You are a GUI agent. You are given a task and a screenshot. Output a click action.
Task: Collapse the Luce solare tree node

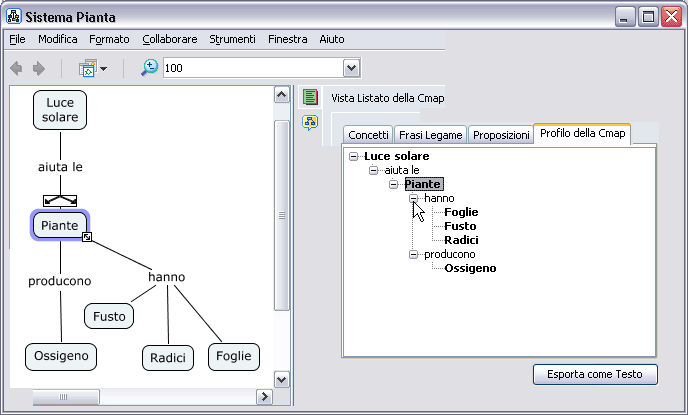[x=353, y=156]
